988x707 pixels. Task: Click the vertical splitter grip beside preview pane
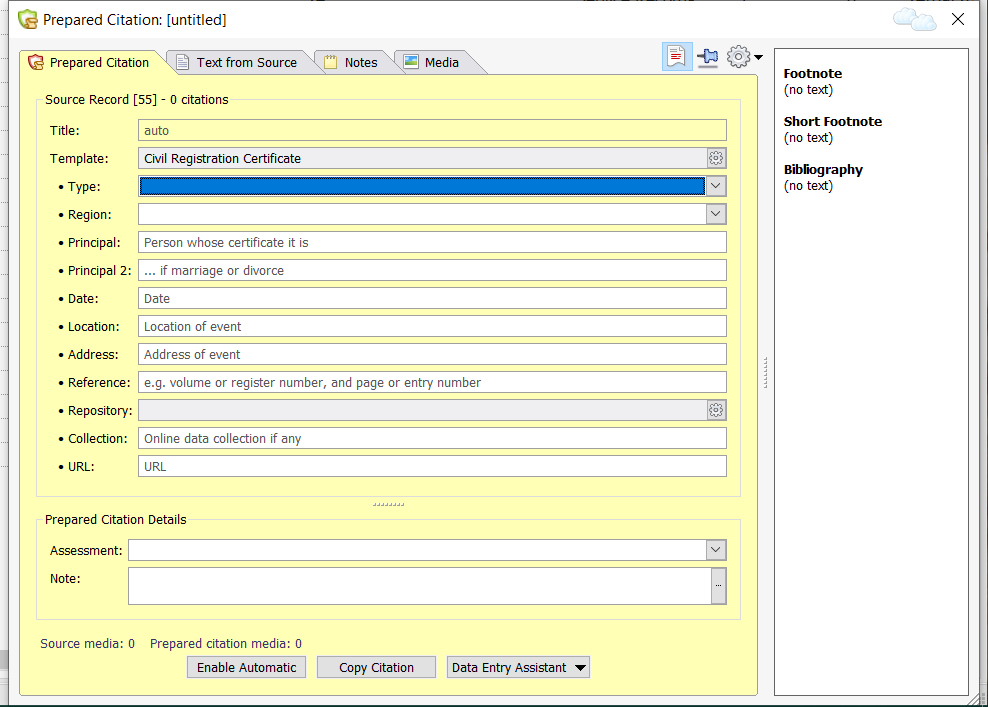pos(766,372)
